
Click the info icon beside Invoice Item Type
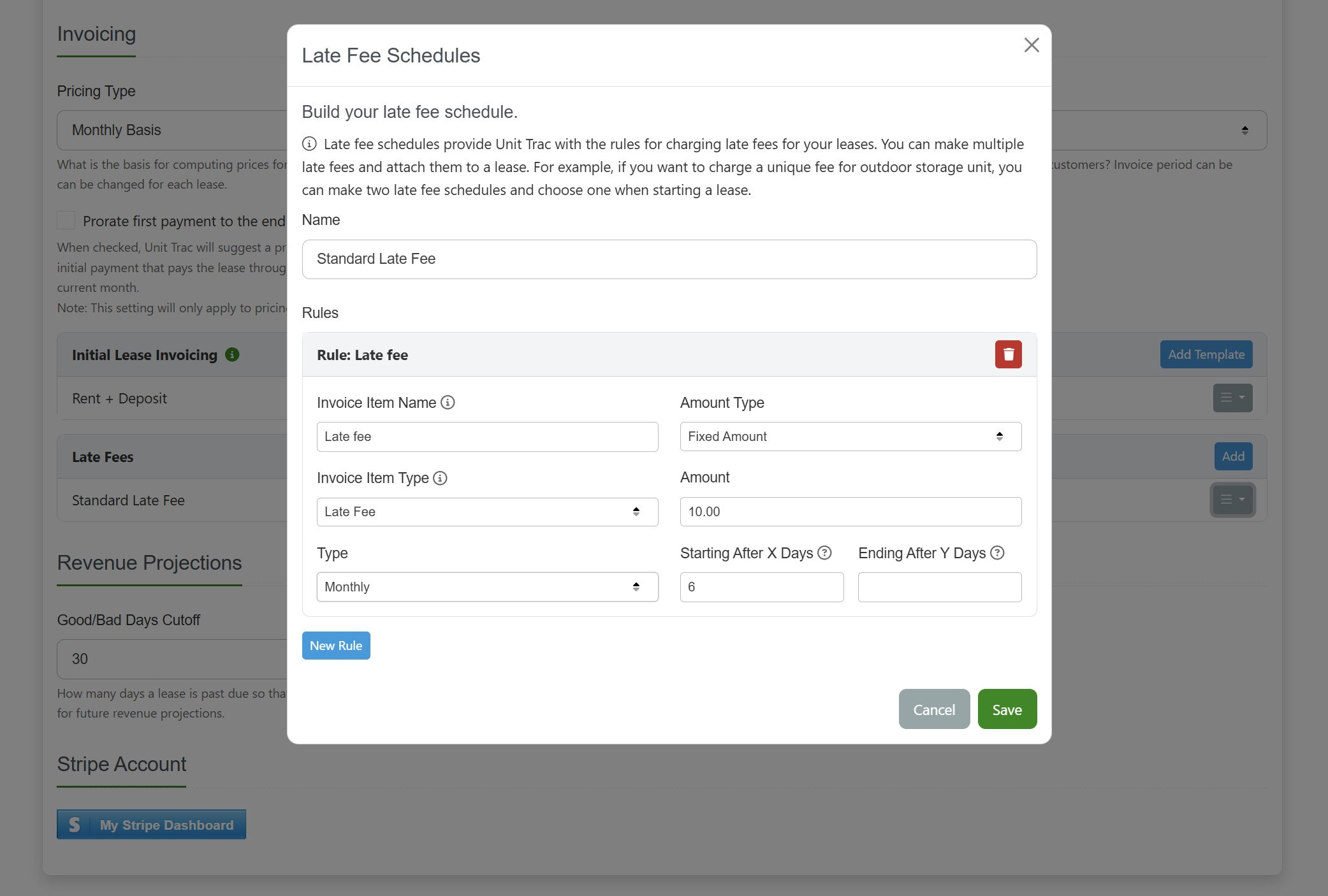point(440,478)
